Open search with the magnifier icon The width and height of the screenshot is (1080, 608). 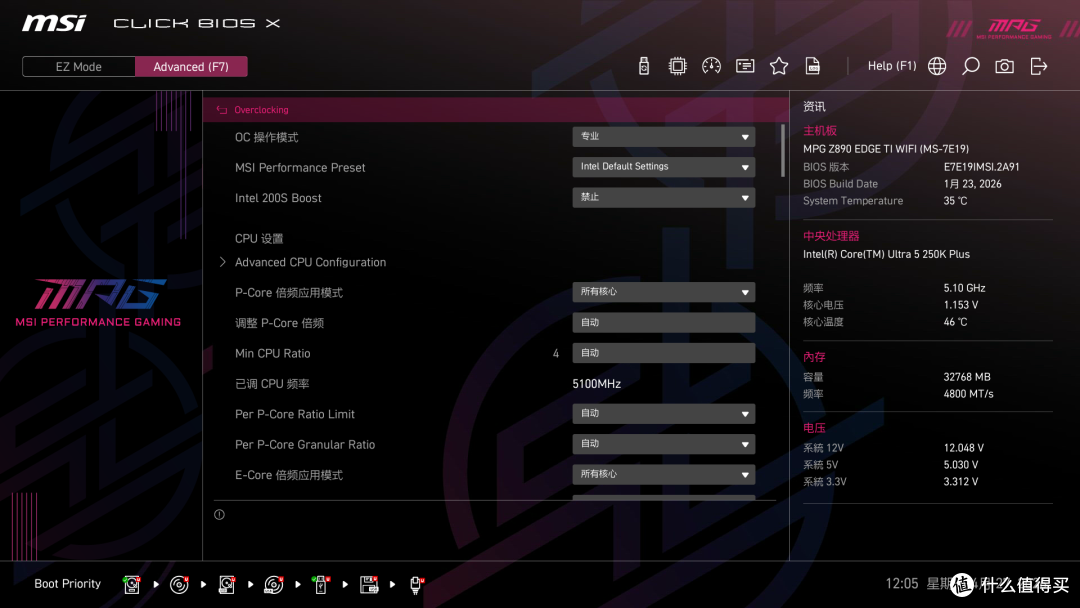(970, 66)
